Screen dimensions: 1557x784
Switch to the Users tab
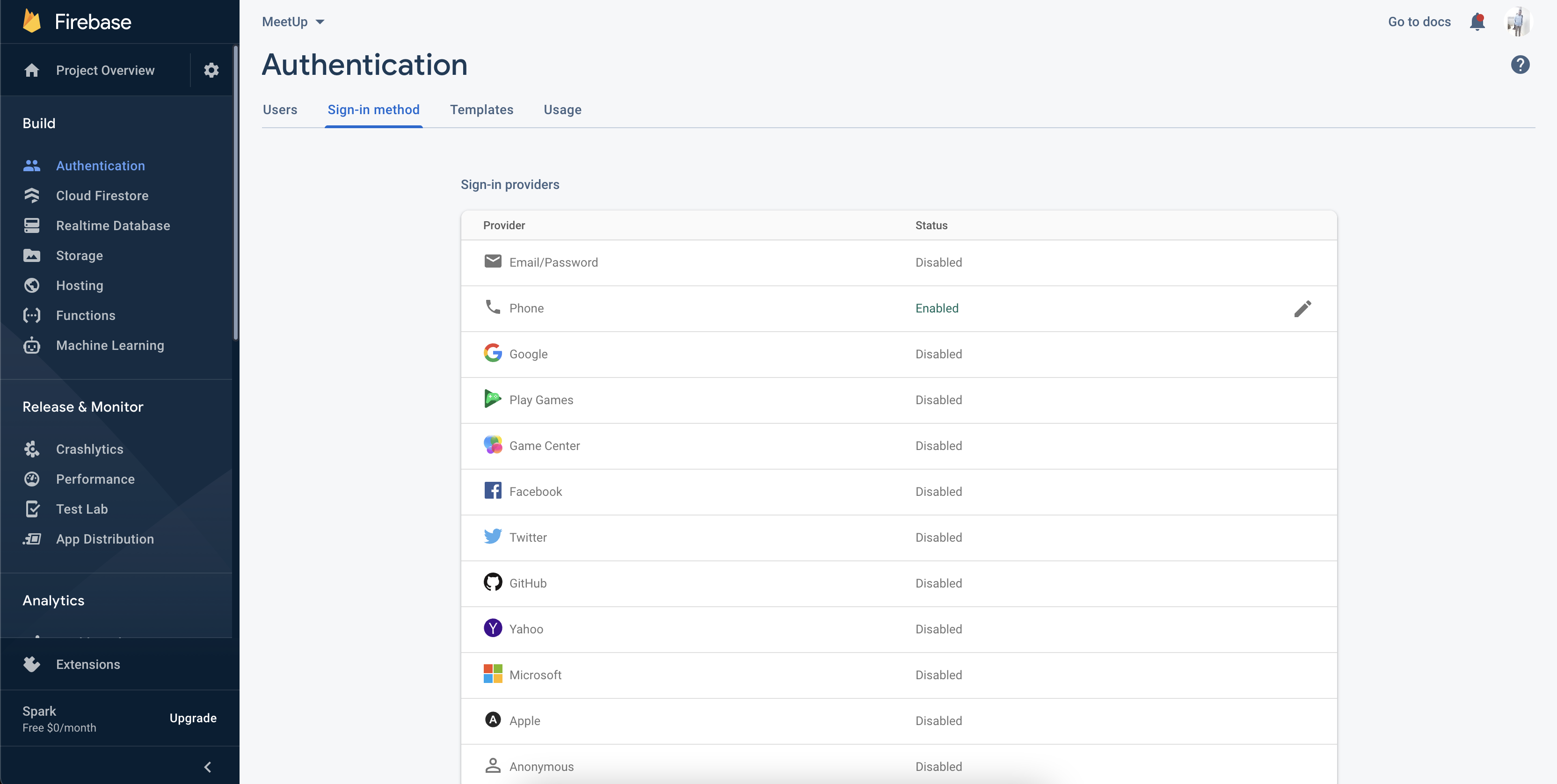280,109
